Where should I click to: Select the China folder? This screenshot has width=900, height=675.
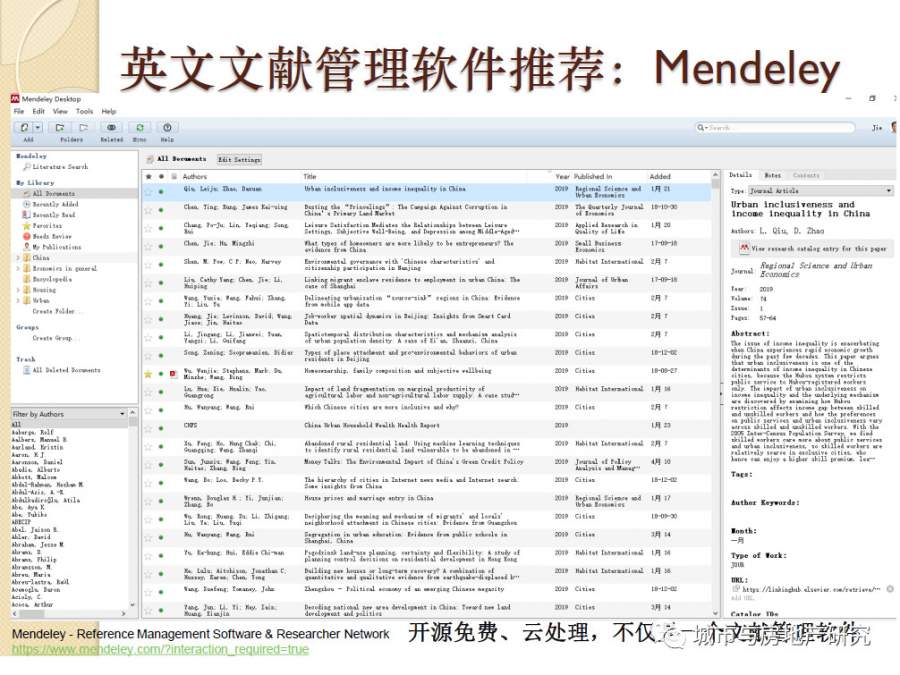(36, 258)
